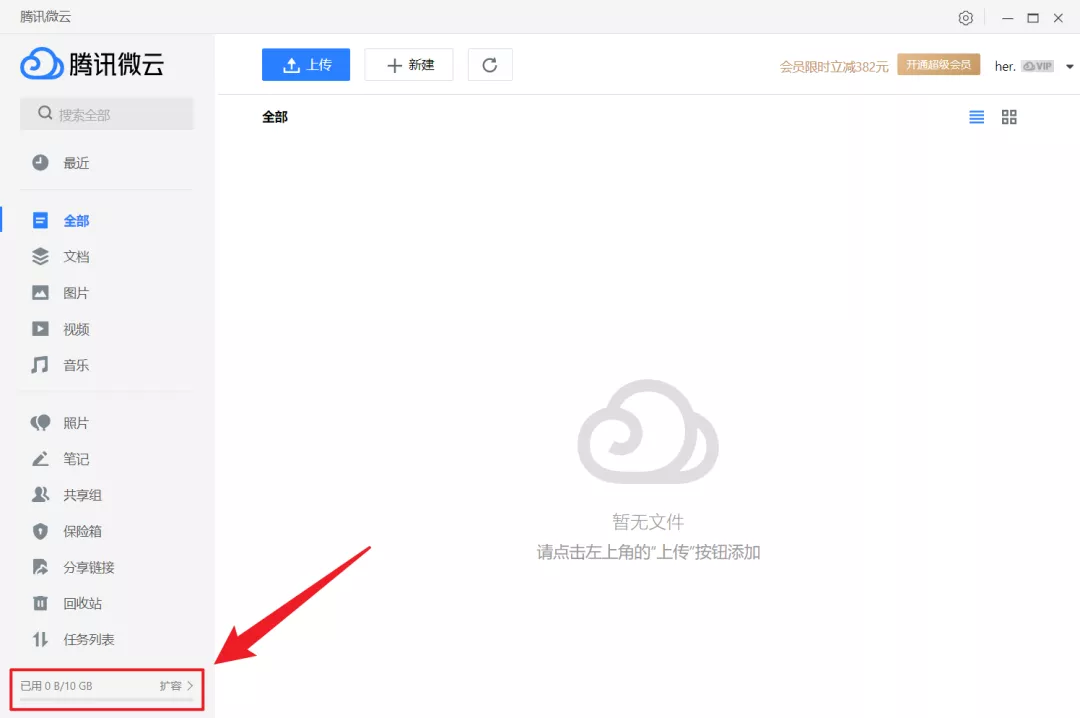Select the 视频 (Videos) category
Image resolution: width=1080 pixels, height=718 pixels.
tap(78, 328)
